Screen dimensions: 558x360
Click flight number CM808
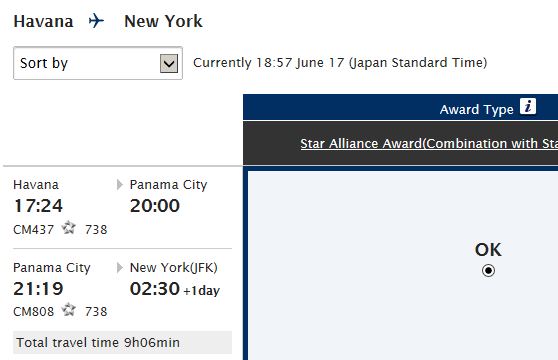click(33, 311)
